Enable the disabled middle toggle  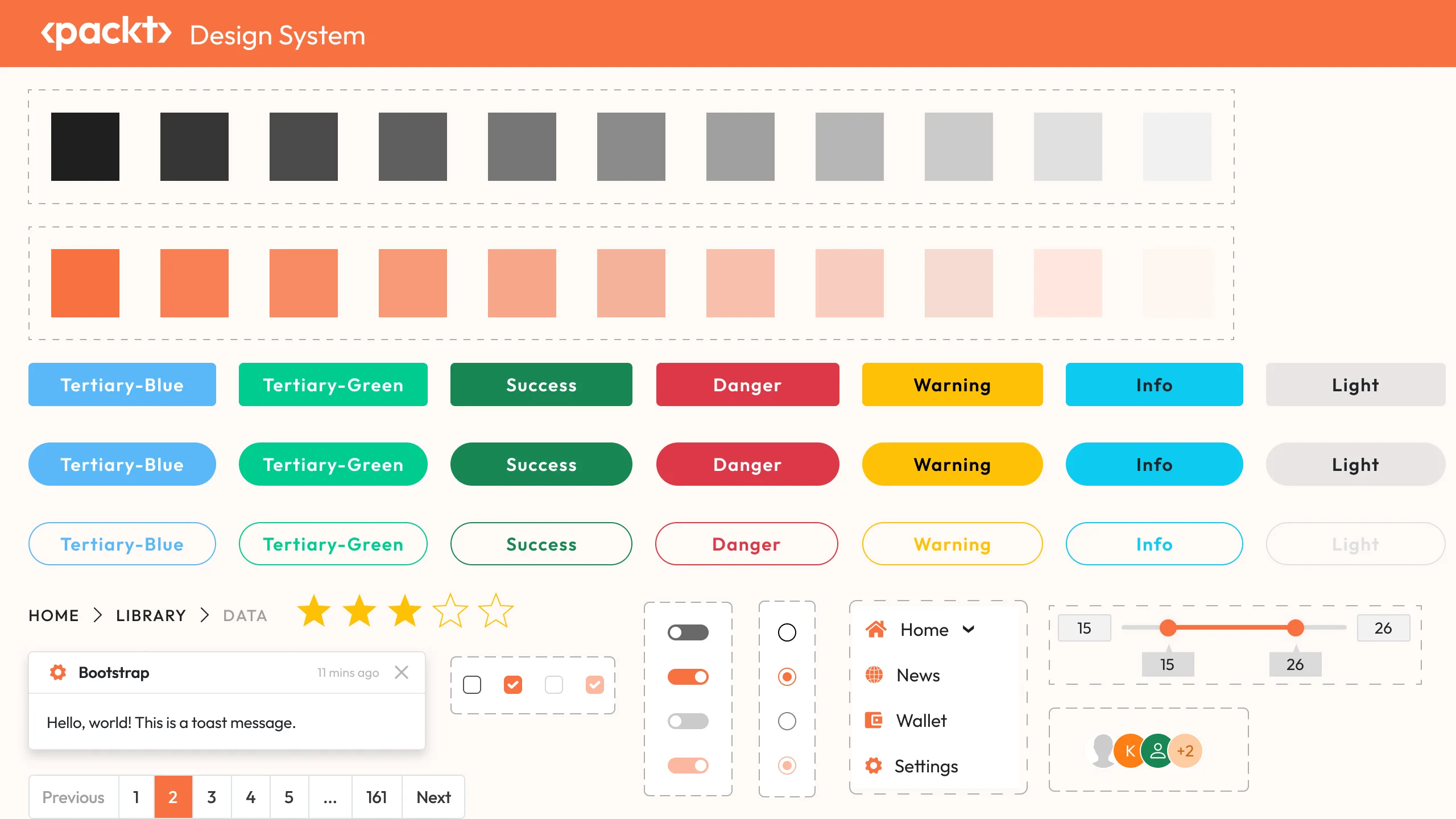click(687, 720)
